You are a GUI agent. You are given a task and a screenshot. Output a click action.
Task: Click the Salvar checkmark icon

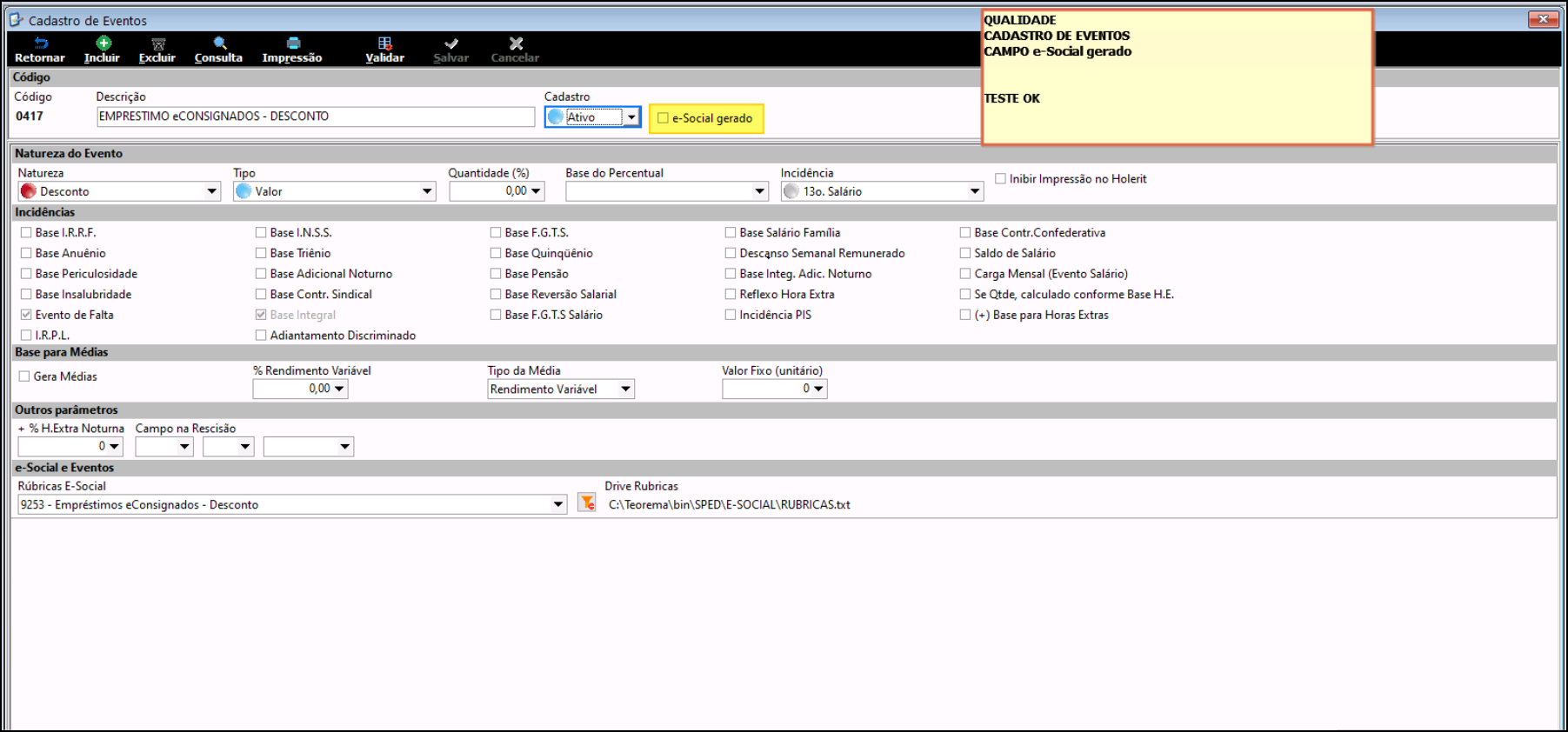click(451, 43)
